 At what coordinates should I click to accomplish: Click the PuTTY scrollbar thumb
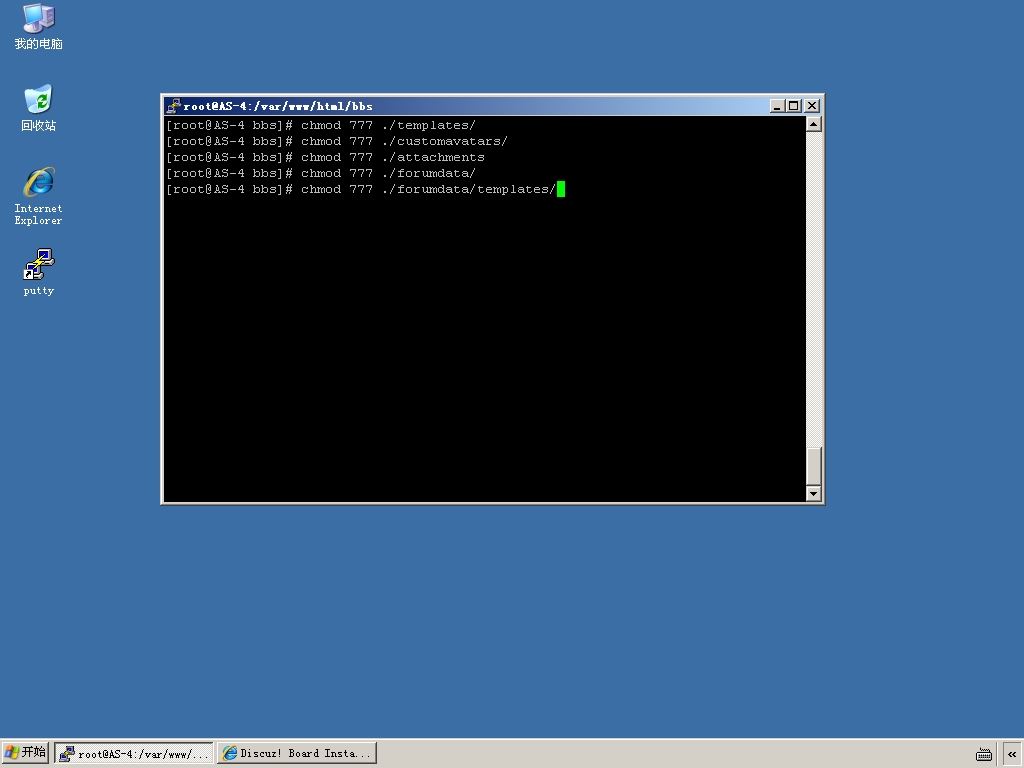(x=814, y=466)
